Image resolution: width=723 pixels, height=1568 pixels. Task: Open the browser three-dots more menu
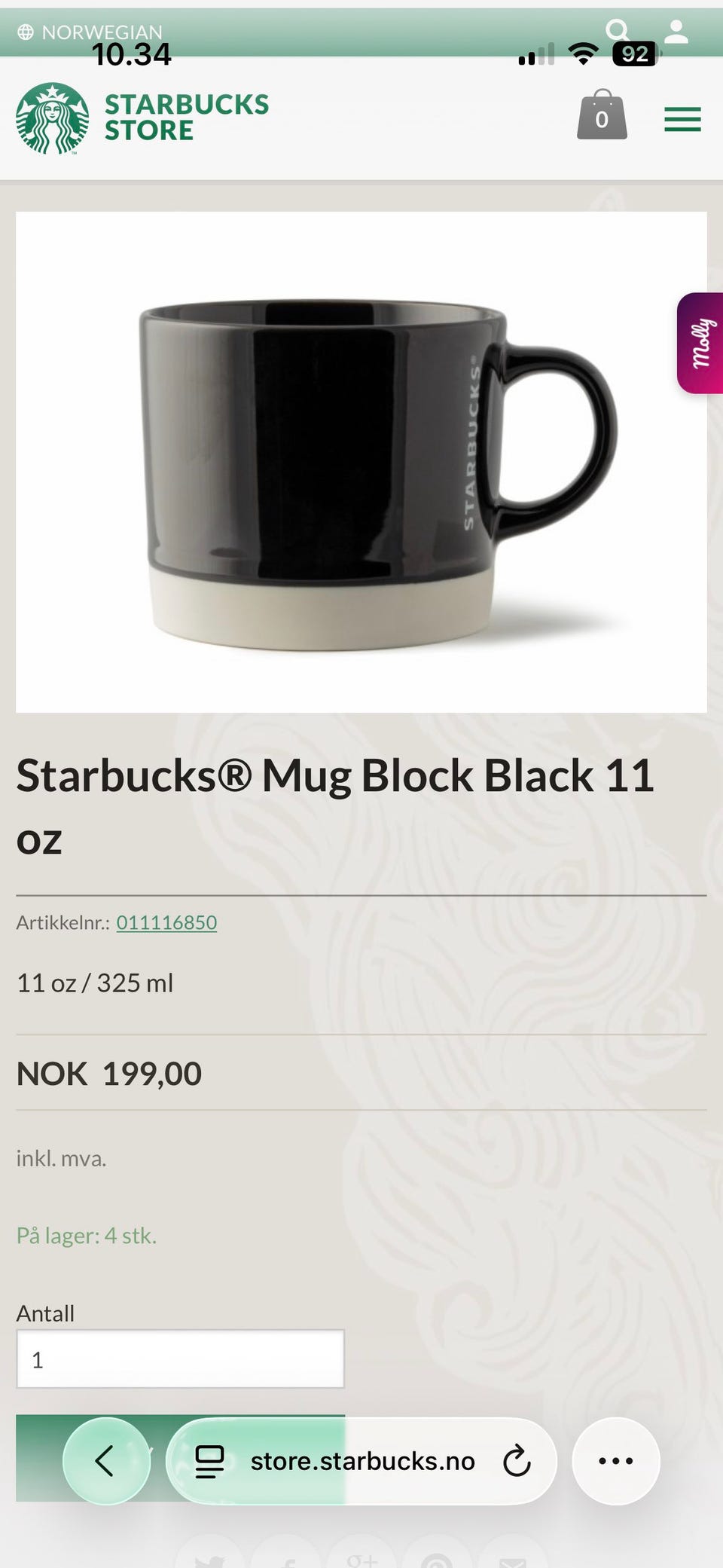[615, 1460]
